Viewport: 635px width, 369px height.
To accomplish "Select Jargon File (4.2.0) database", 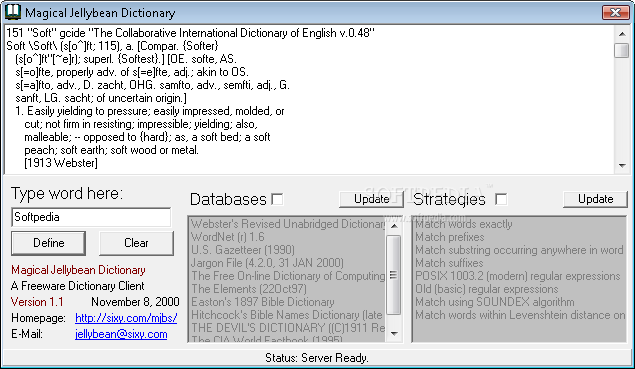I will 287,263.
